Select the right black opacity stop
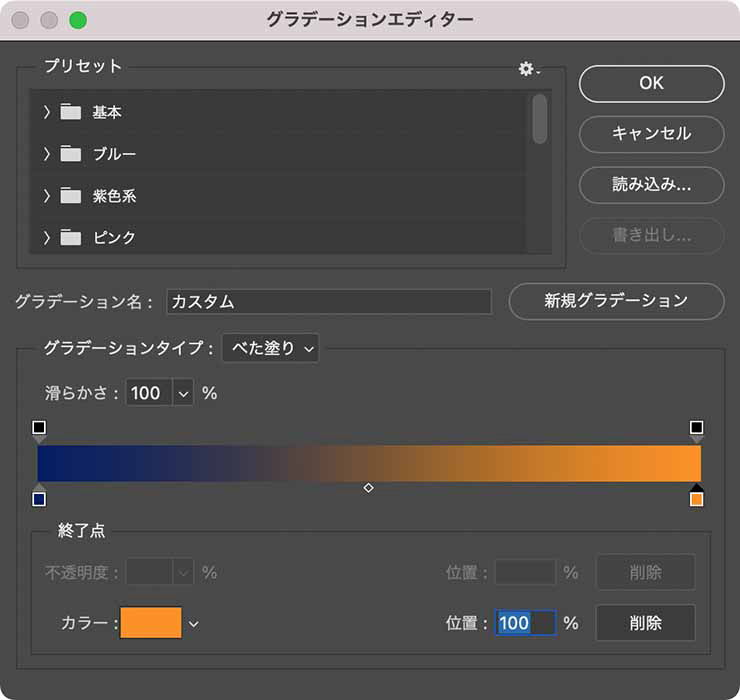740x700 pixels. [696, 428]
